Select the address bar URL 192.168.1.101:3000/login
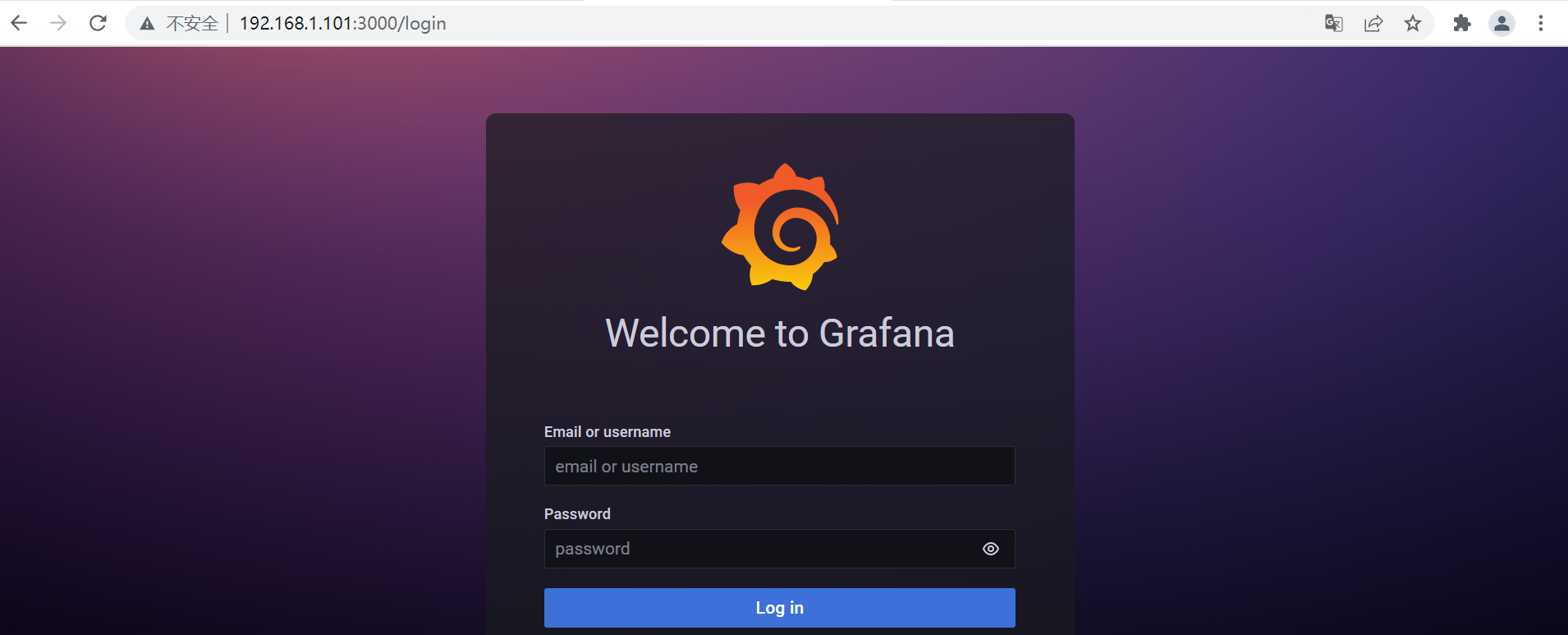Image resolution: width=1568 pixels, height=635 pixels. click(342, 23)
